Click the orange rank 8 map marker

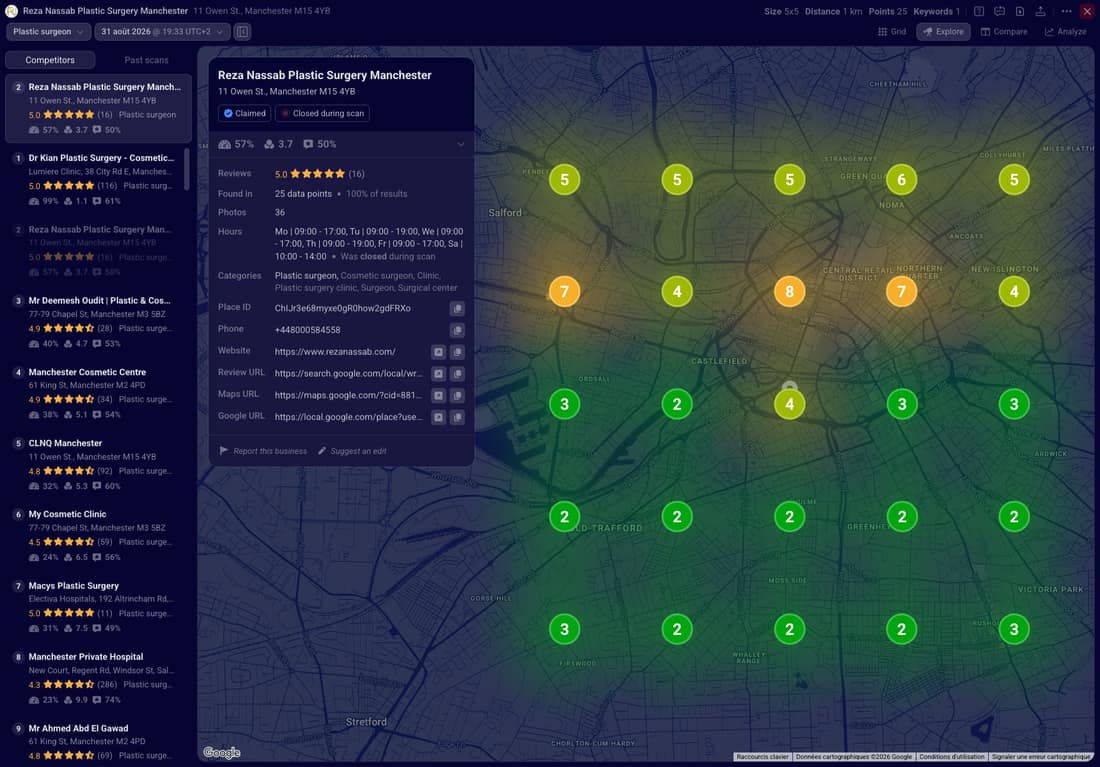(x=789, y=292)
